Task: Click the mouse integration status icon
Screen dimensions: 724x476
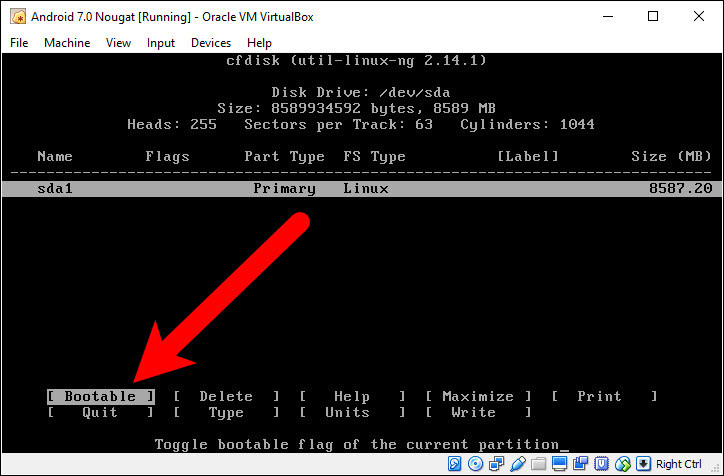Action: [623, 464]
